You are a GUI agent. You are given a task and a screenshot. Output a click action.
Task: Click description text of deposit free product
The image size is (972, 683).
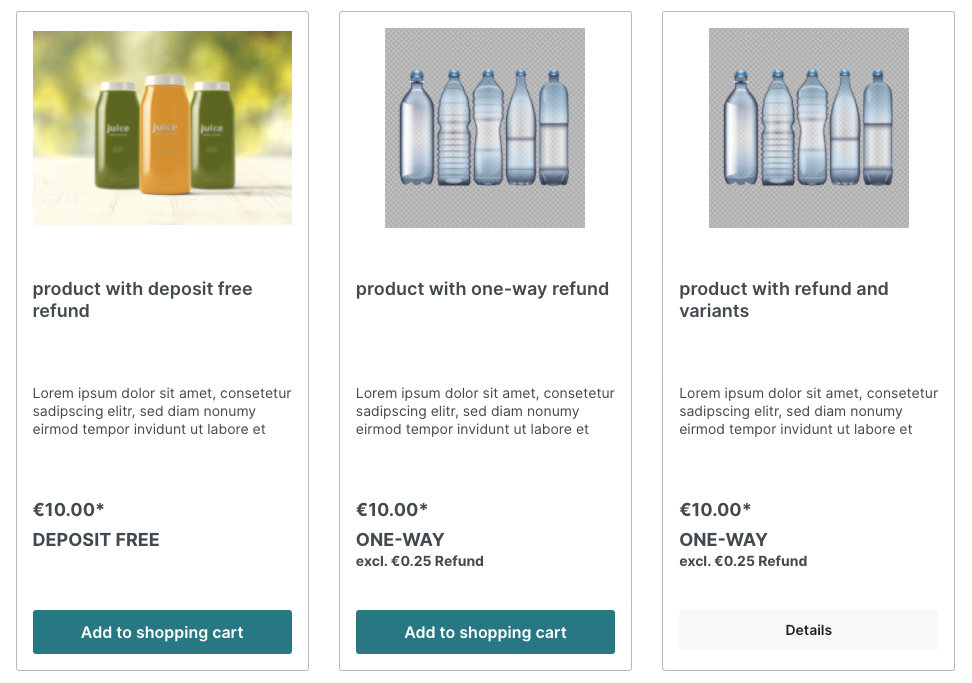pyautogui.click(x=162, y=411)
